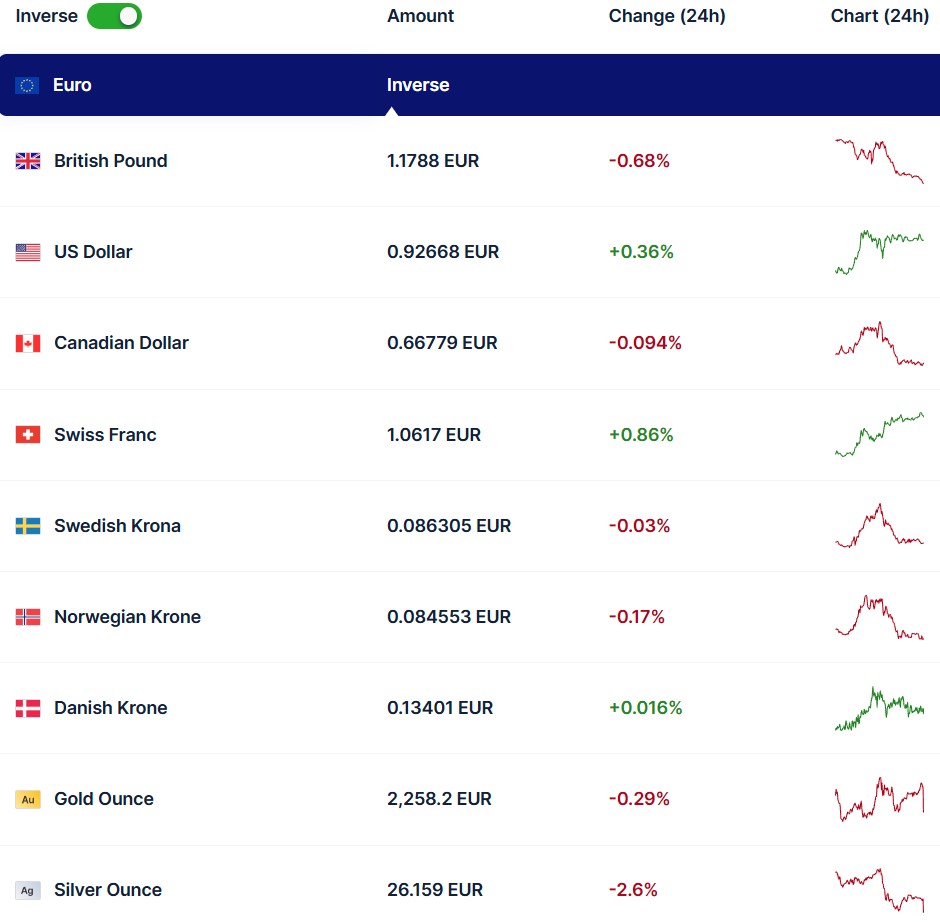View the Gold Ounce 24h chart
This screenshot has height=922, width=940.
[x=879, y=798]
